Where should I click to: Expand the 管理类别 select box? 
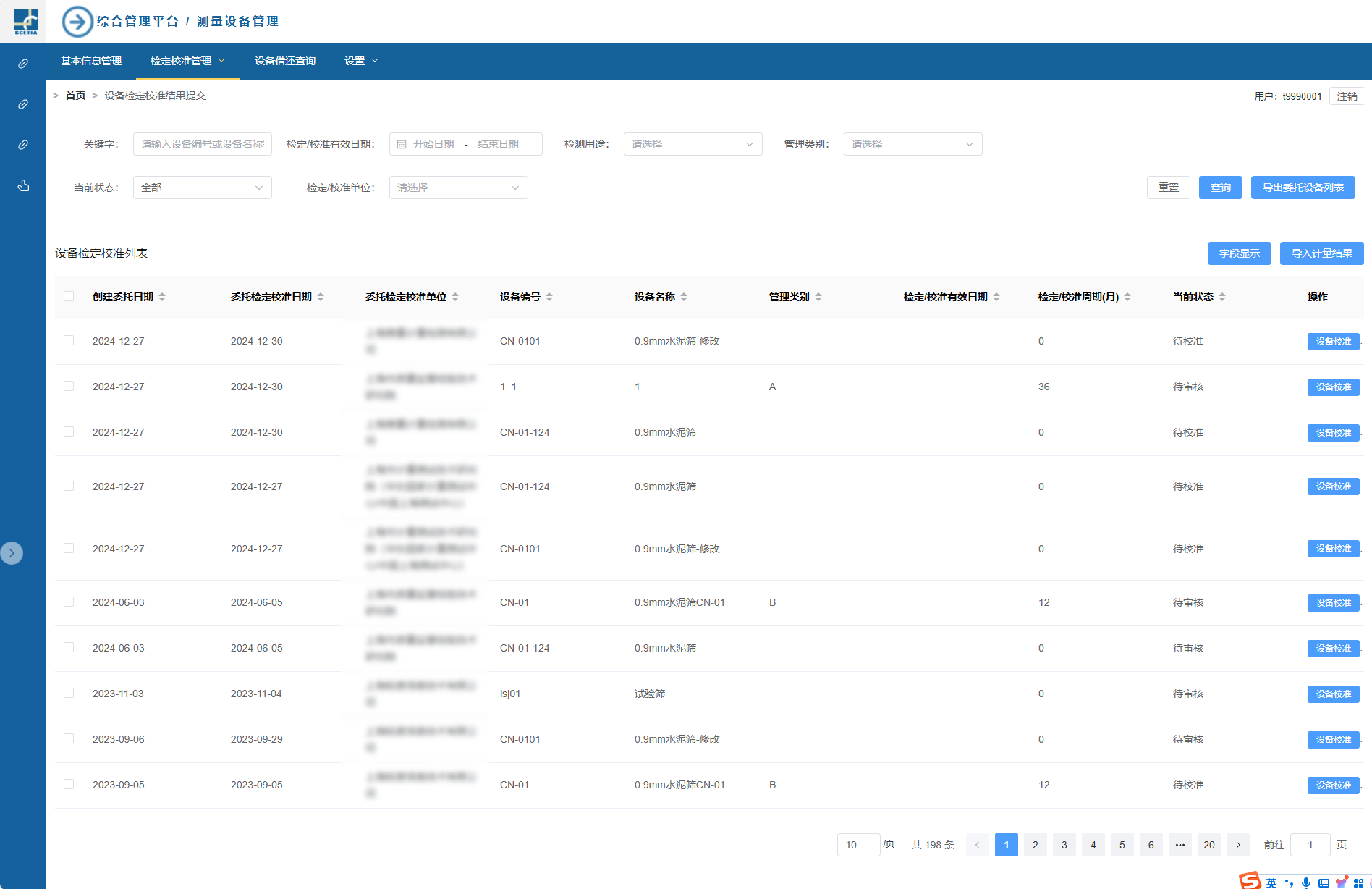(x=912, y=144)
